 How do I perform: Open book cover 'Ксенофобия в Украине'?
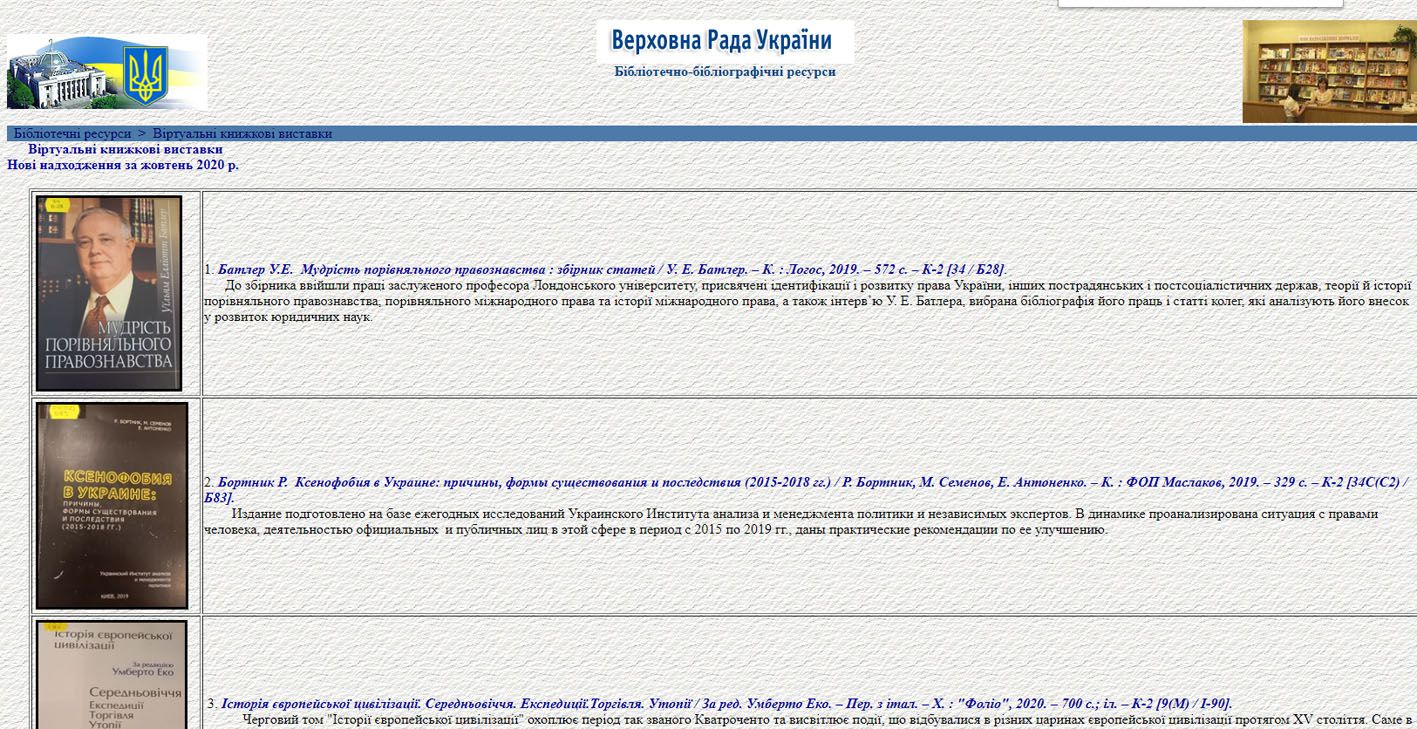pos(112,505)
